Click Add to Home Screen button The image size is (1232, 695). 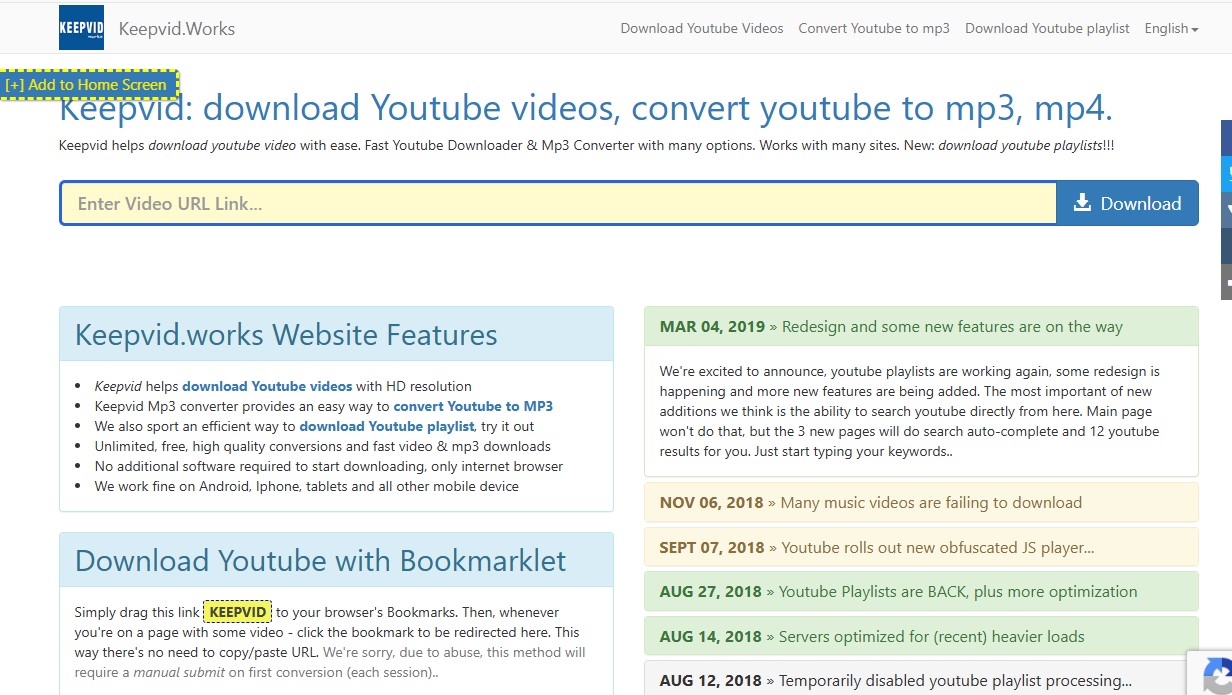tap(88, 85)
